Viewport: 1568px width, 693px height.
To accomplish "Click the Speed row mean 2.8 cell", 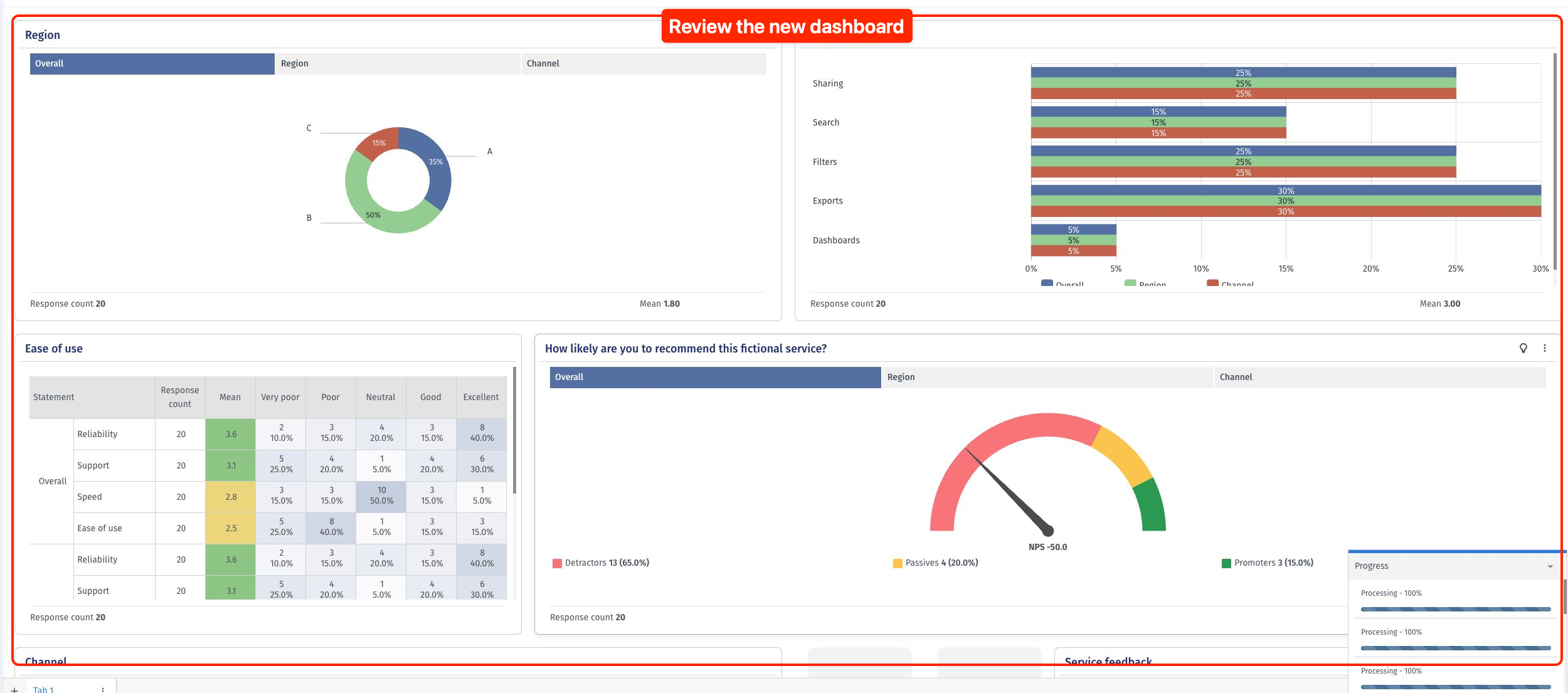I will [231, 497].
